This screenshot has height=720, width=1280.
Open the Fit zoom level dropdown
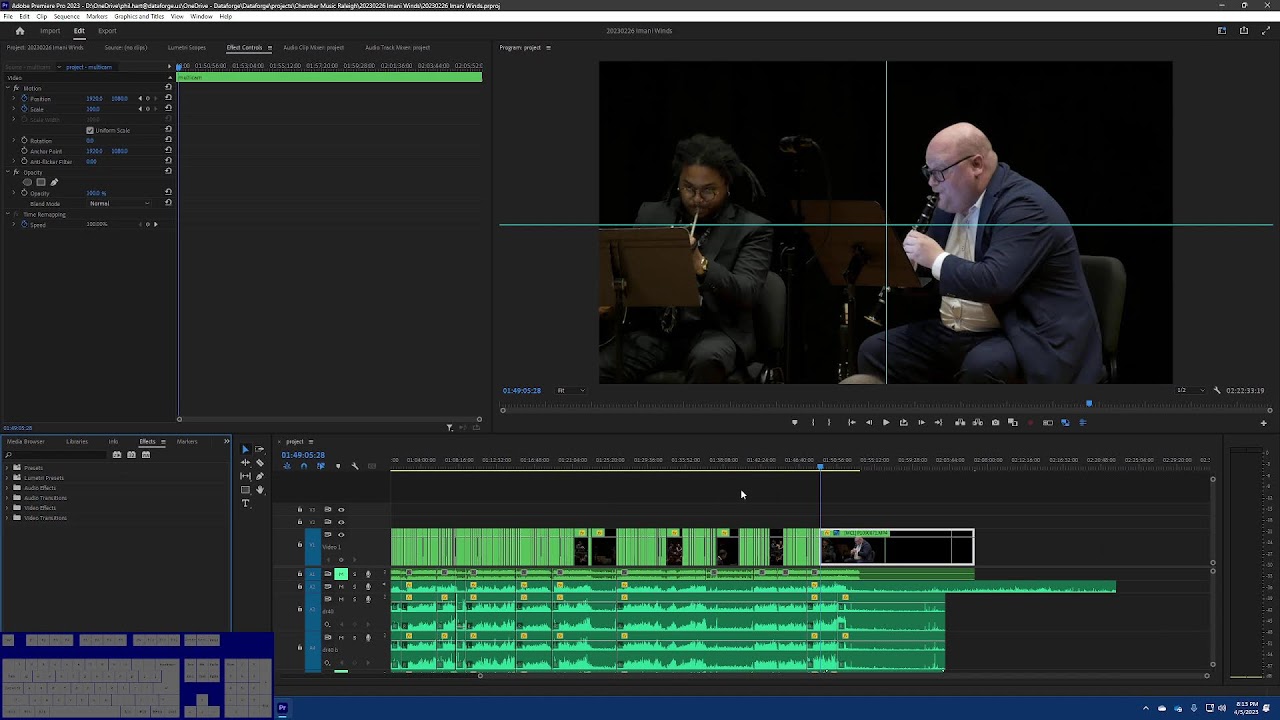coord(570,390)
